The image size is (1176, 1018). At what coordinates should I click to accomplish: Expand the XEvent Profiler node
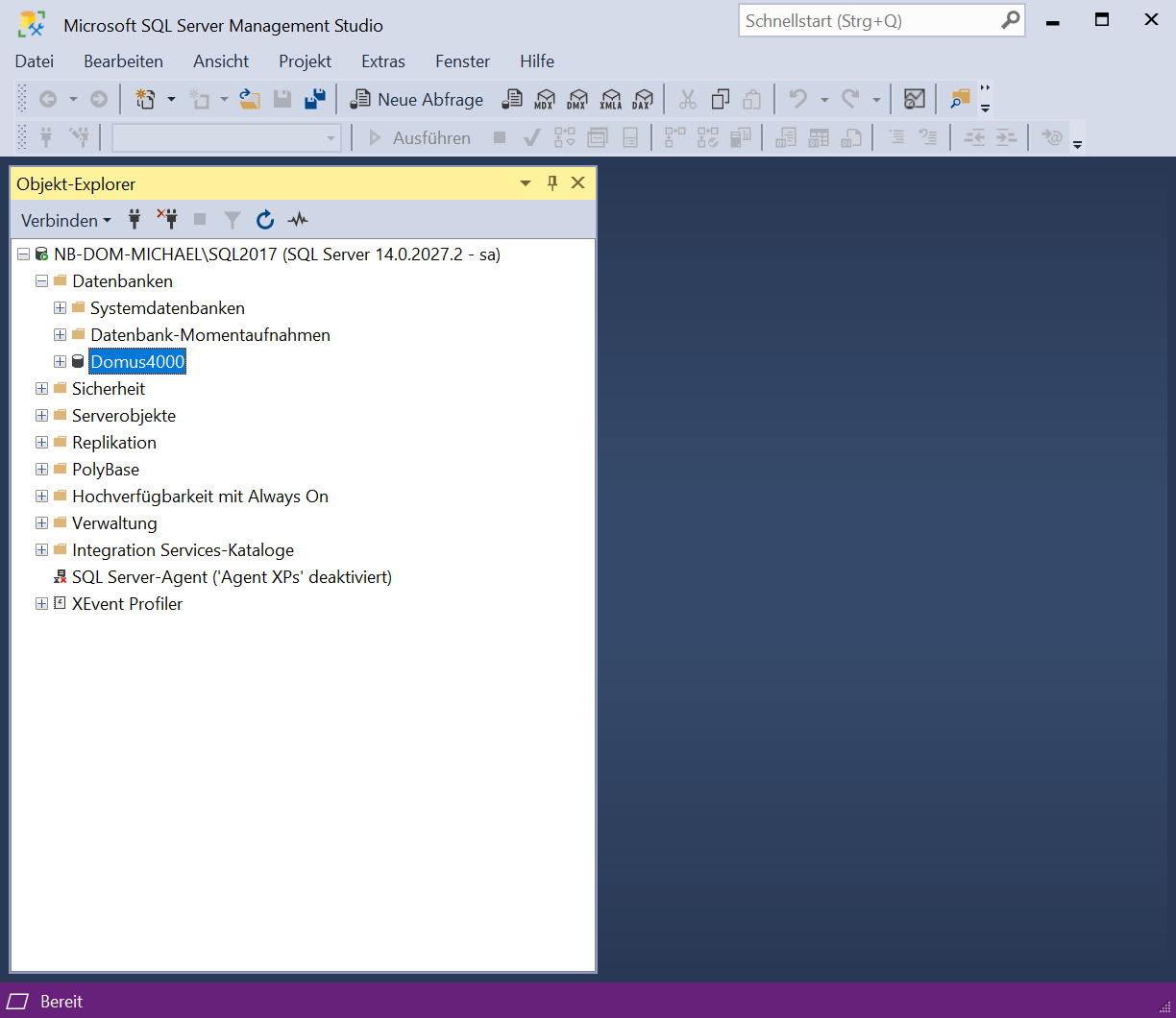click(x=41, y=604)
